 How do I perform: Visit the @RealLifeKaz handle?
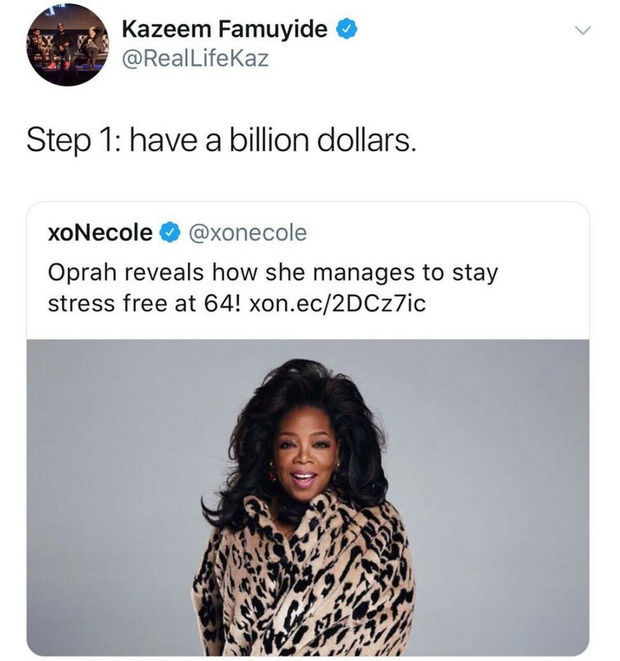(195, 58)
